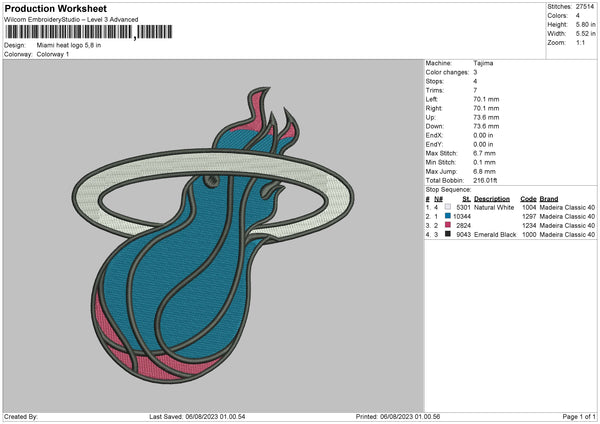
Task: Click the Colorway 1 text
Action: point(54,54)
